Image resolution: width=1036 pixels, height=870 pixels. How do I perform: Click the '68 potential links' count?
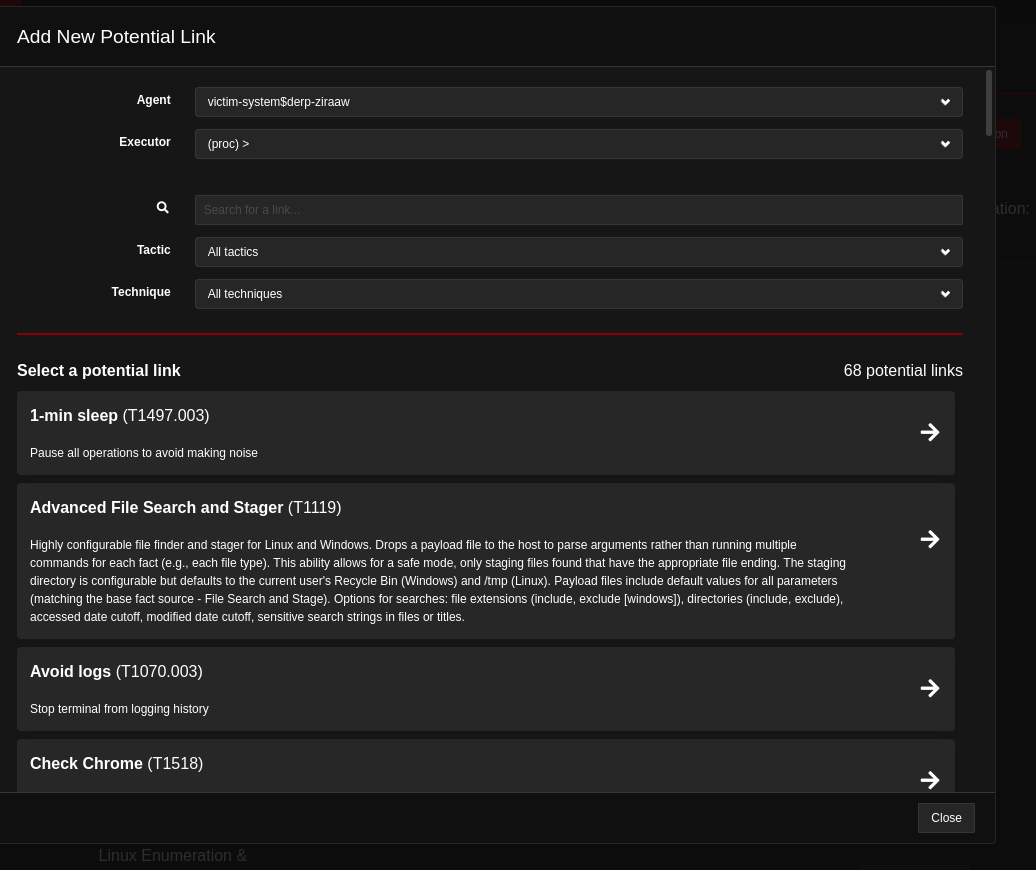tap(903, 371)
